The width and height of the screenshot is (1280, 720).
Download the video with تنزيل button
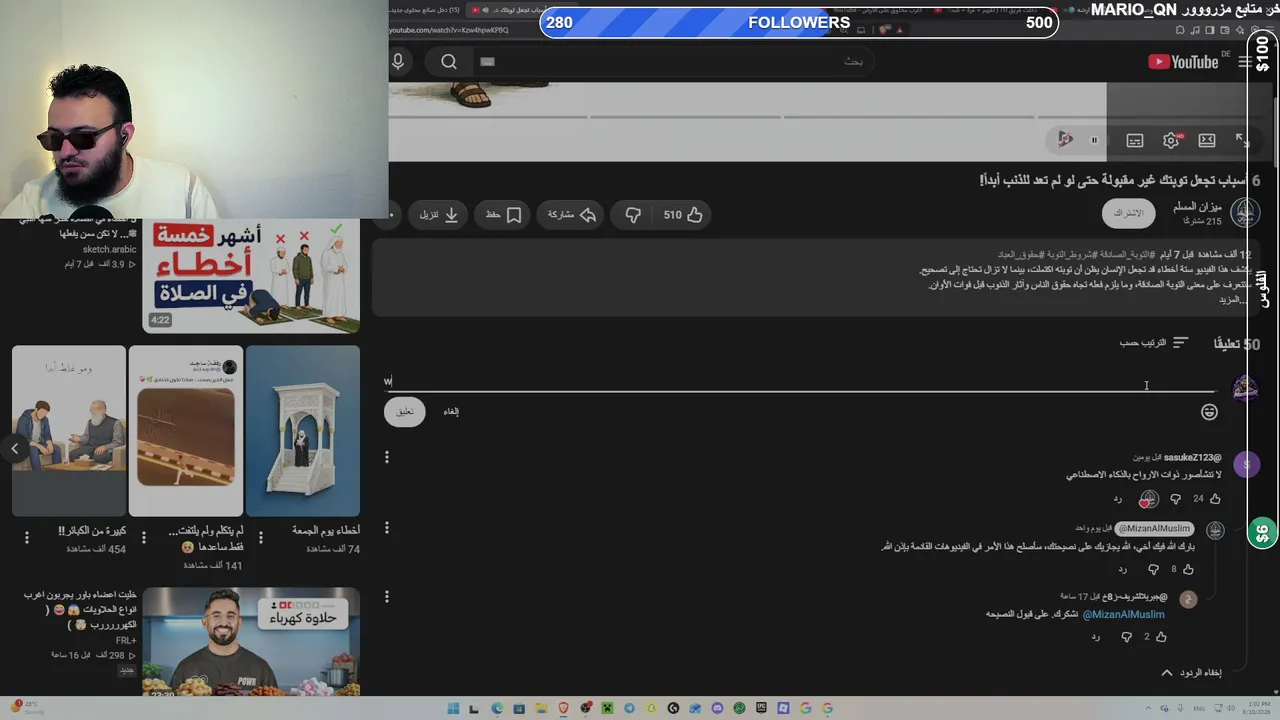pos(439,215)
